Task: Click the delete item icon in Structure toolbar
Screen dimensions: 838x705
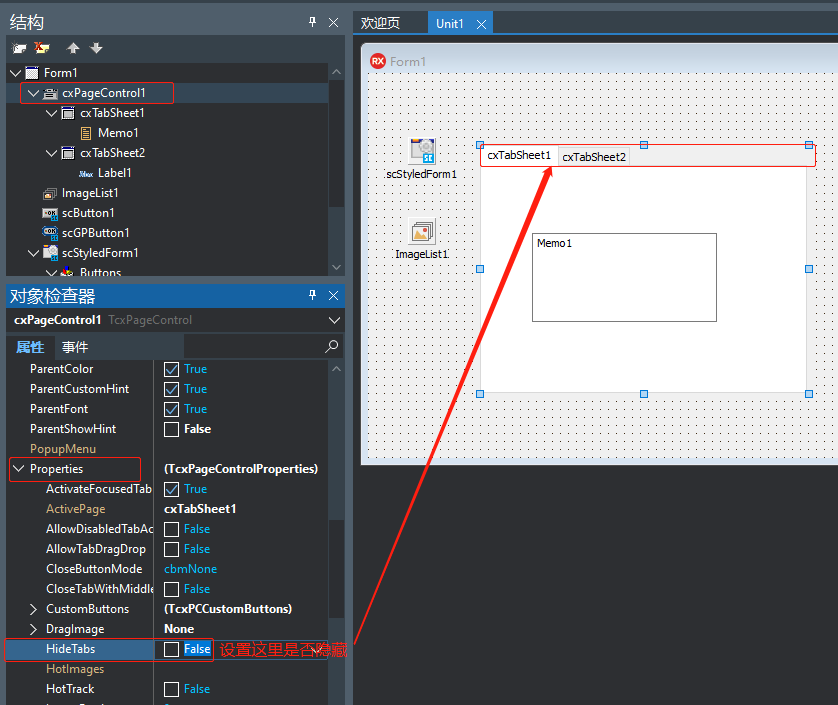Action: click(x=41, y=48)
